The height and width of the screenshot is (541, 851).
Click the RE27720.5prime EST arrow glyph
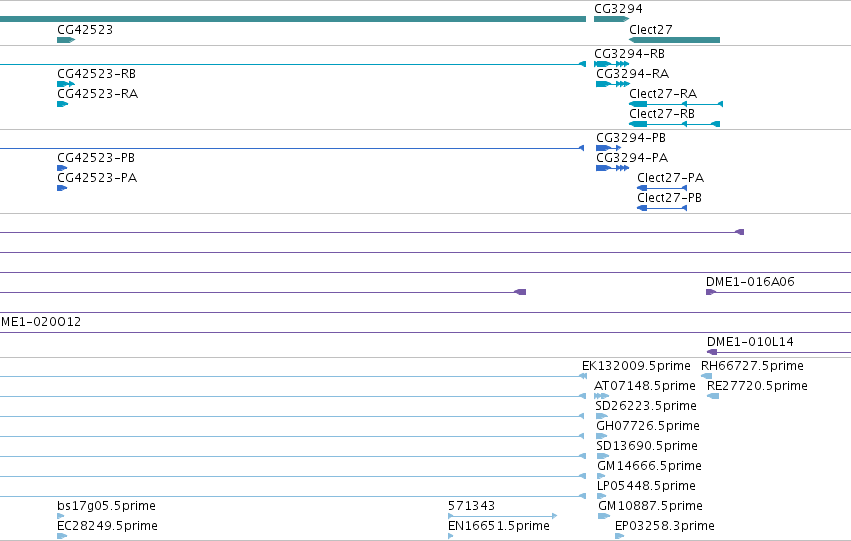point(713,396)
